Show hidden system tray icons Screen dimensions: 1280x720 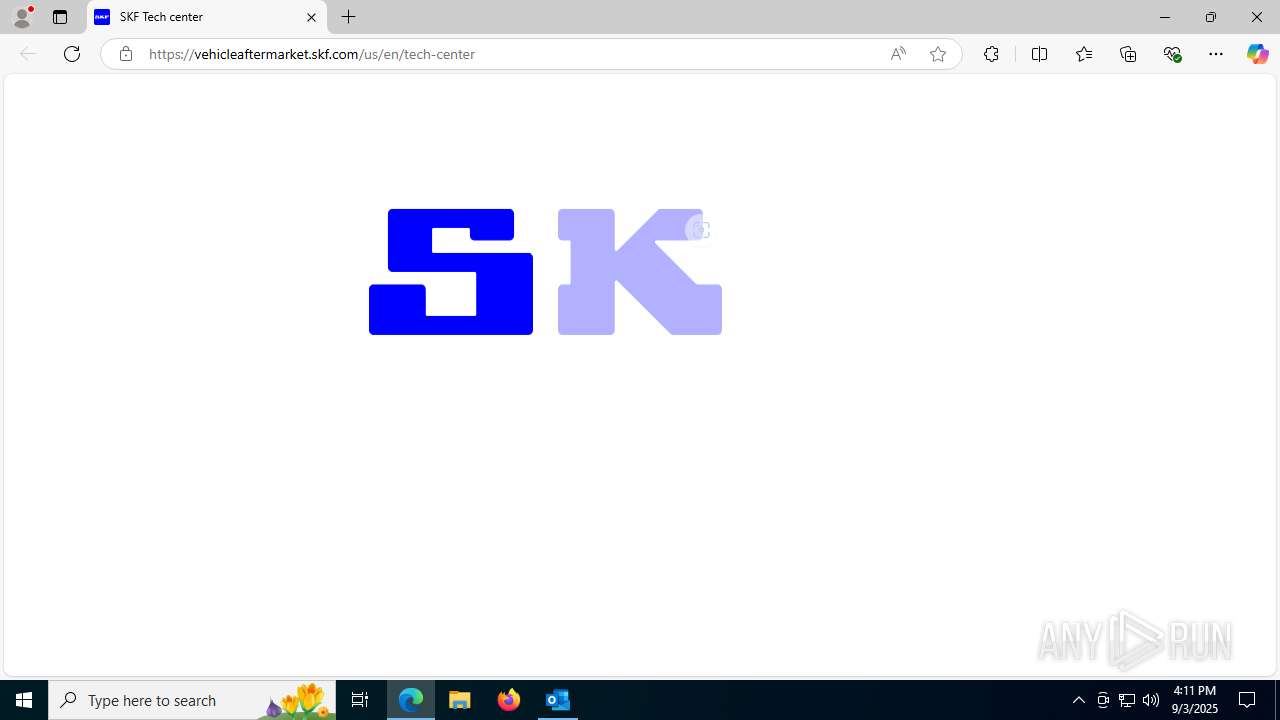pyautogui.click(x=1079, y=700)
